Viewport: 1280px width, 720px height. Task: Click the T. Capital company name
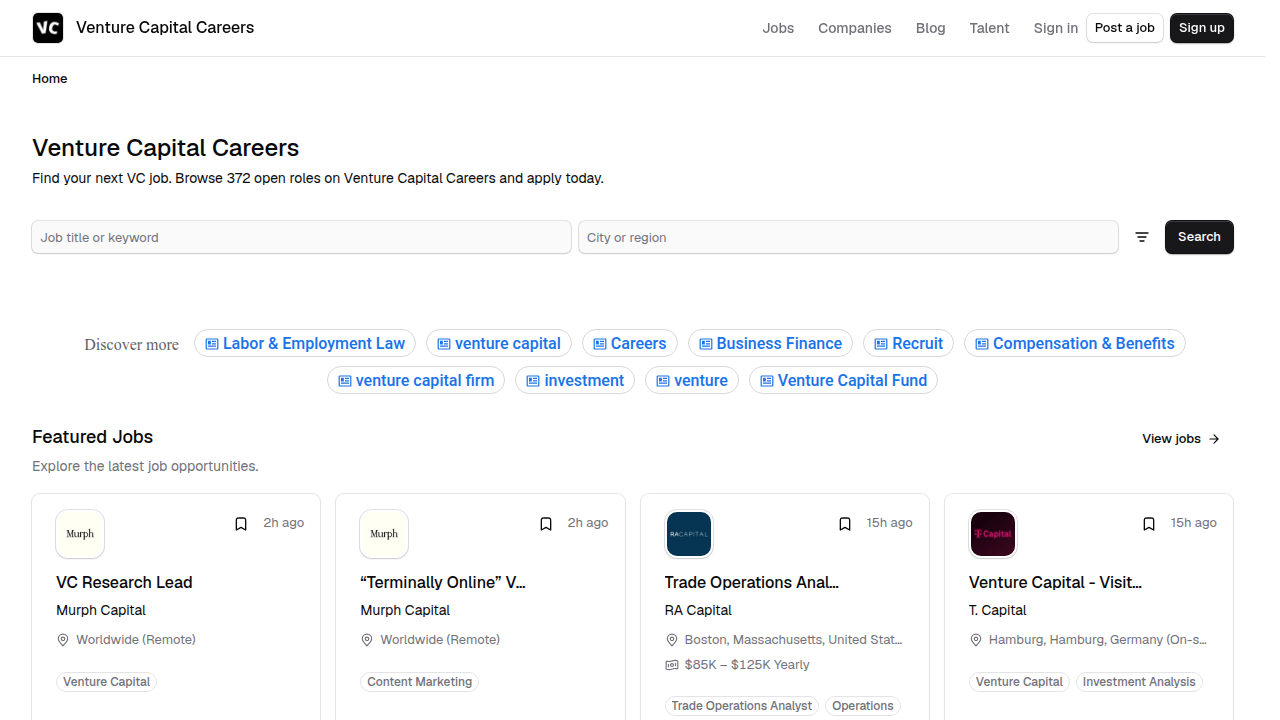point(998,610)
